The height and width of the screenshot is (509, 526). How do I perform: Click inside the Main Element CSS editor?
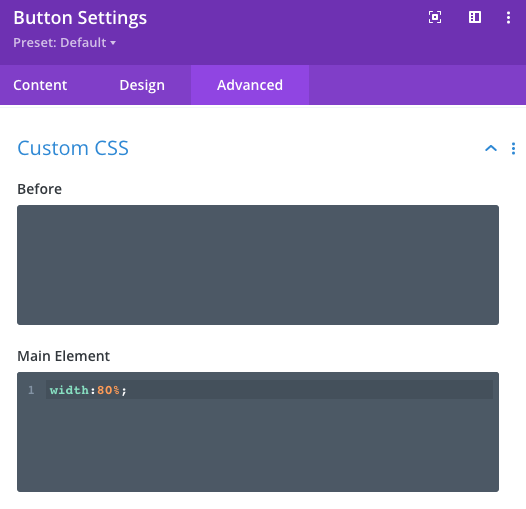(258, 432)
